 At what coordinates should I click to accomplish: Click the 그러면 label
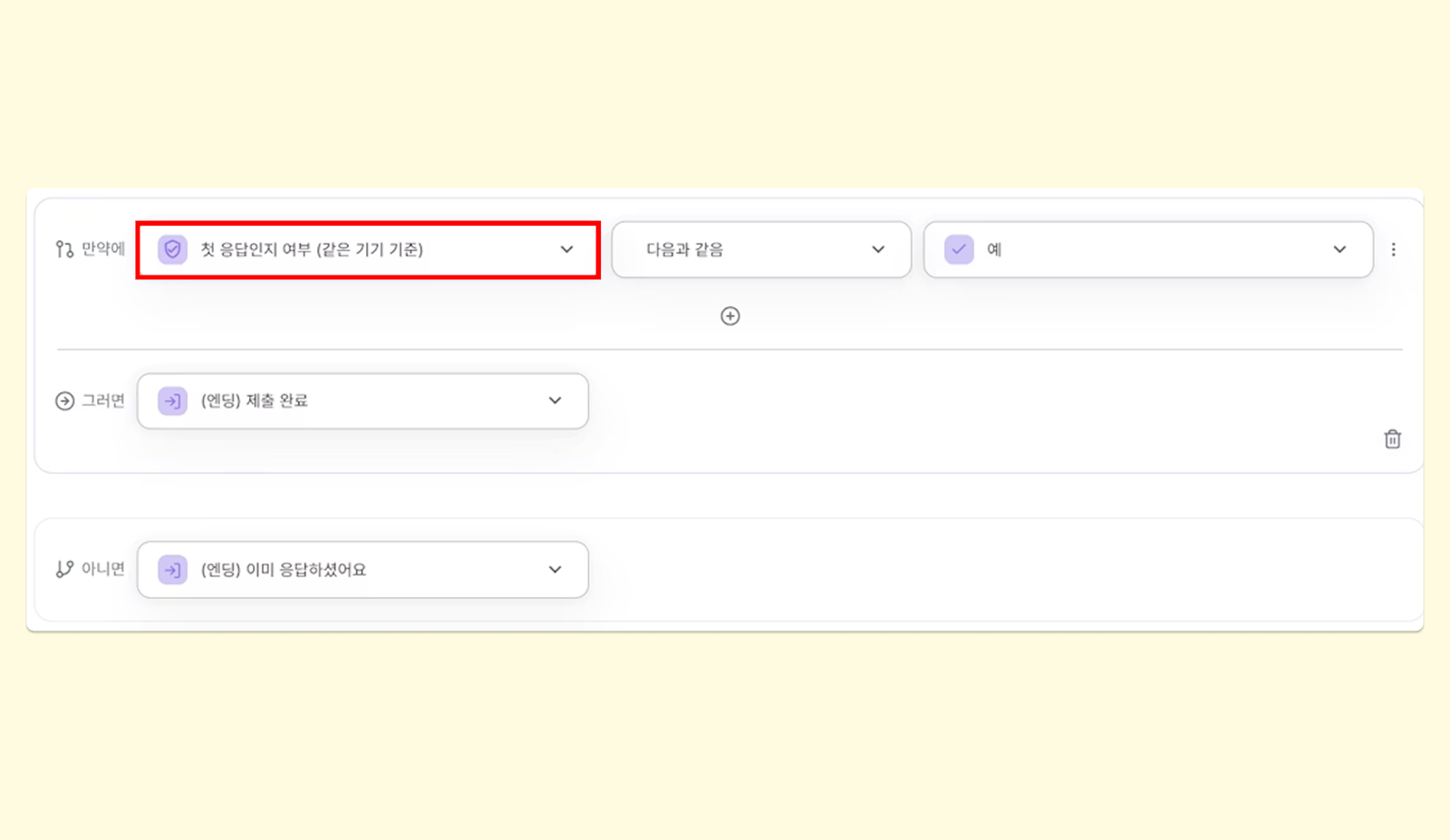click(103, 401)
